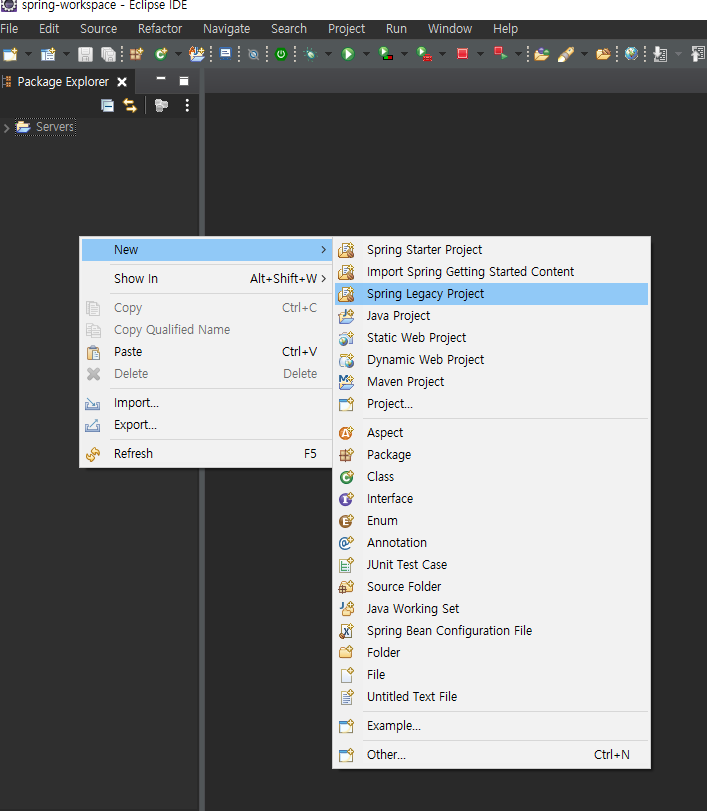Image resolution: width=707 pixels, height=811 pixels.
Task: Toggle Link with Editor in Package Explorer
Action: coord(130,106)
